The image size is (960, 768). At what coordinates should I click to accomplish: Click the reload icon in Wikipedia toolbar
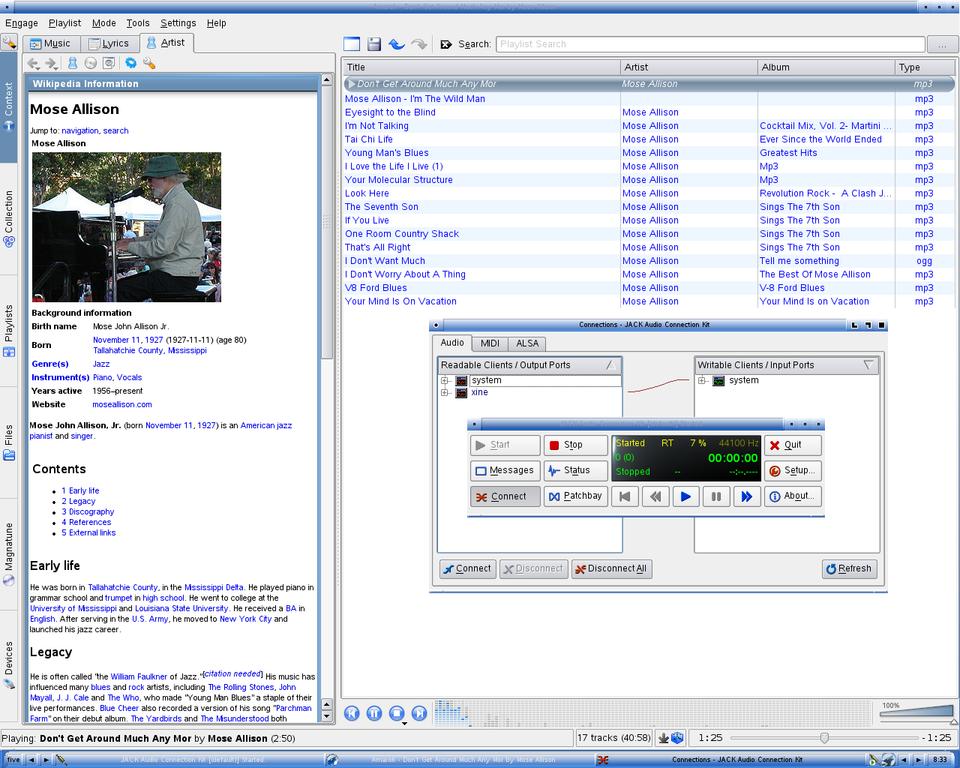point(130,63)
